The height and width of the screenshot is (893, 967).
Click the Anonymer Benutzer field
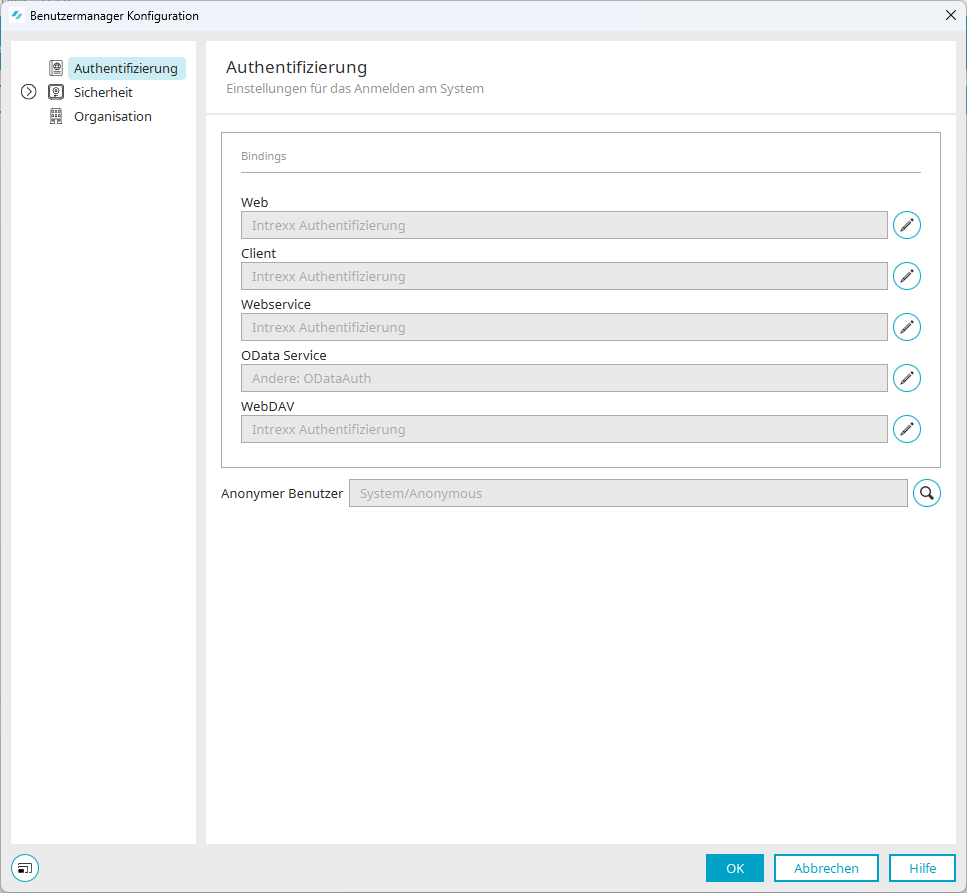[x=628, y=493]
